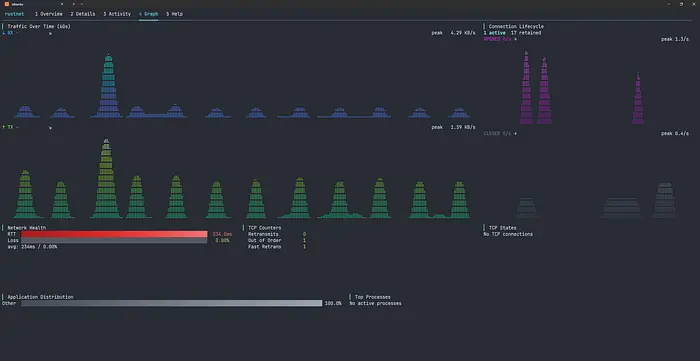This screenshot has height=361, width=700.
Task: Click the TX upload label
Action: (x=8, y=127)
